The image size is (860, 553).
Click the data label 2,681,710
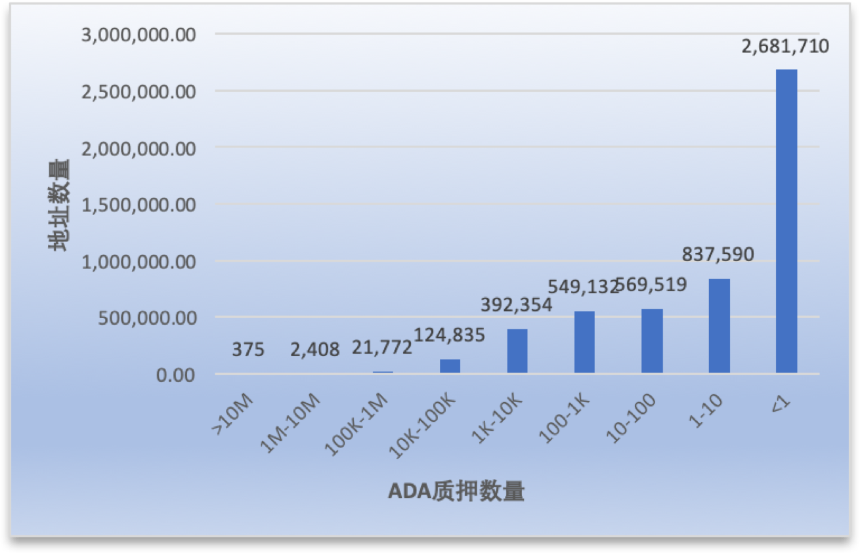point(785,47)
